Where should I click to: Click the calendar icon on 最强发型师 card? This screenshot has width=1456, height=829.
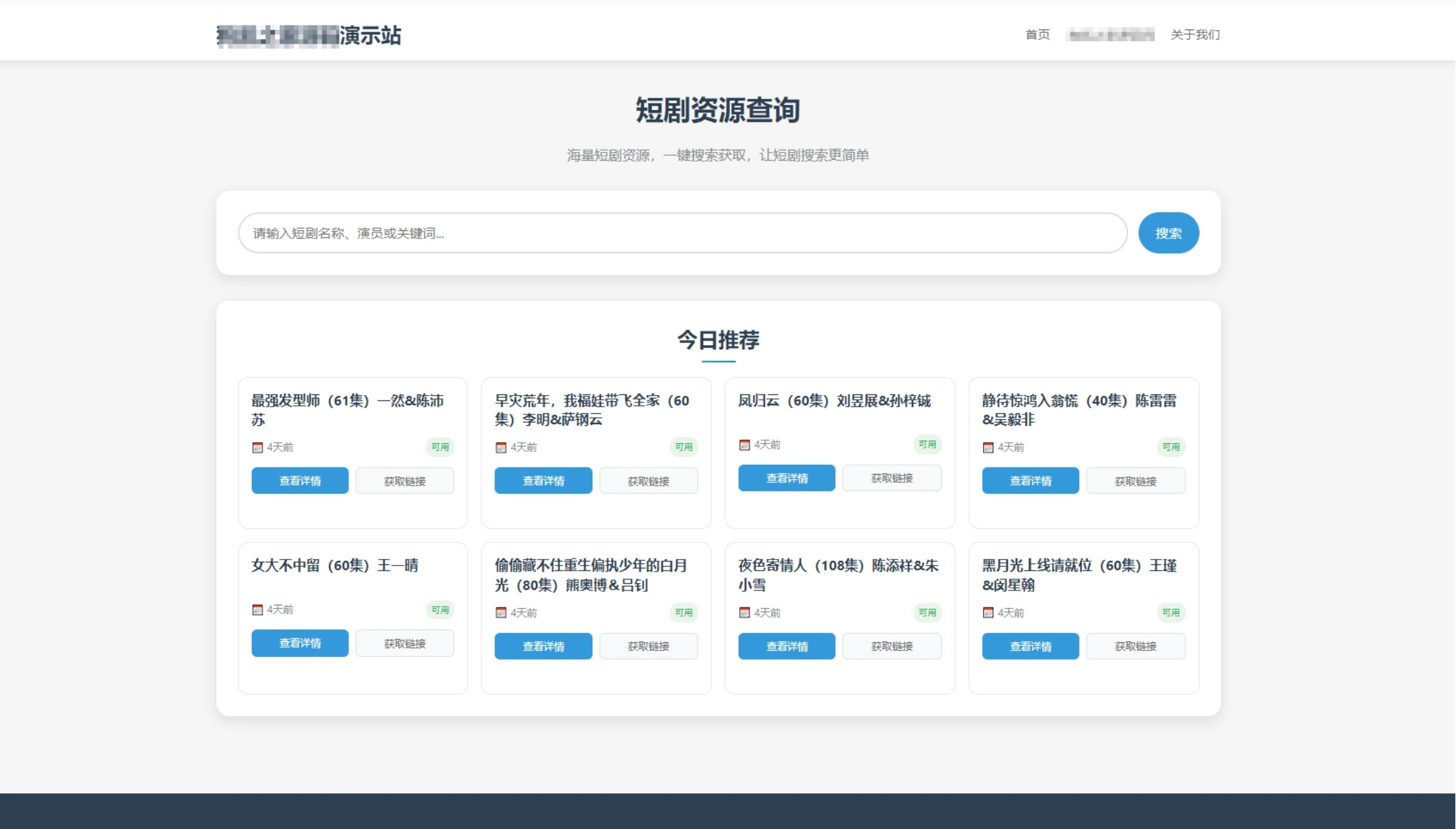click(257, 447)
